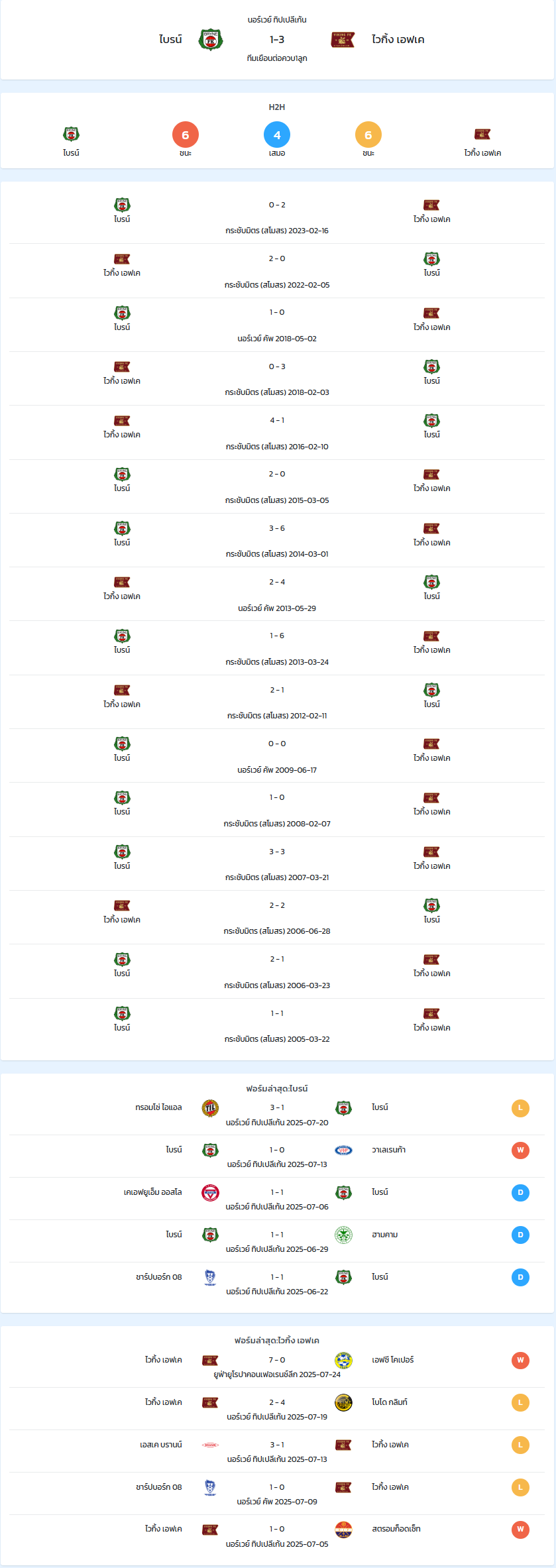The image size is (556, 1568).
Task: Click the Tromsø IL club logo
Action: point(210,1108)
